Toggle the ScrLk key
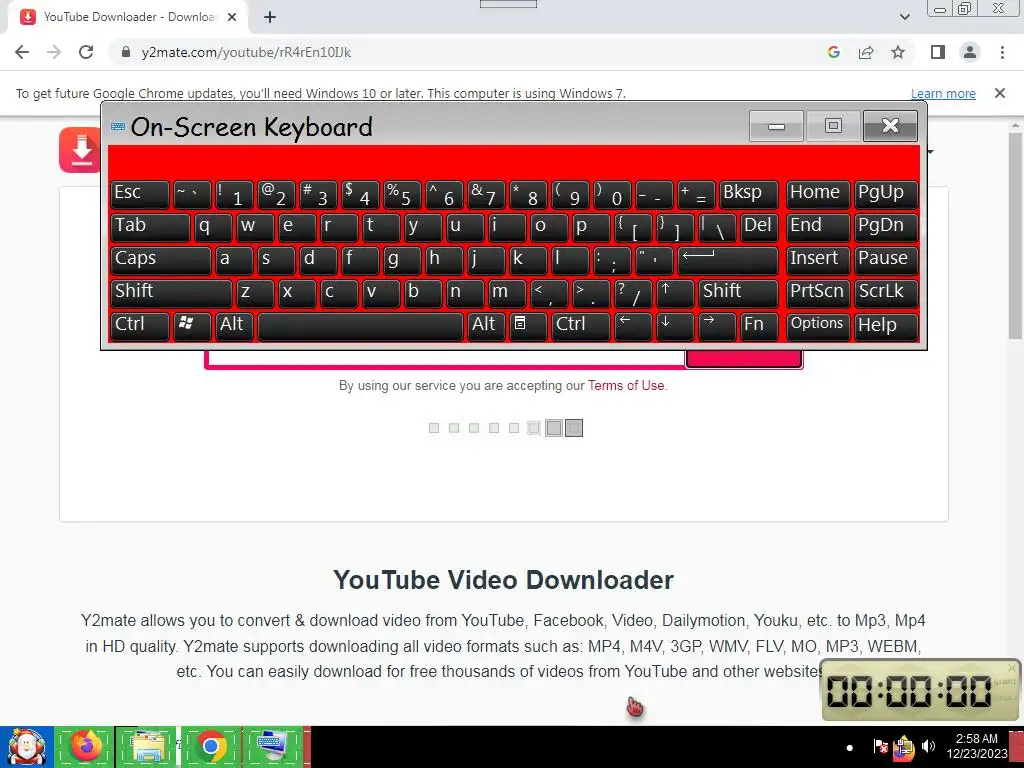This screenshot has height=768, width=1024. (886, 292)
